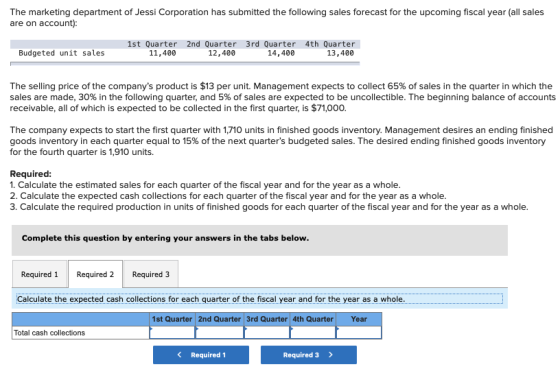Select the 2nd Quarter cash collections field
The image size is (560, 382).
(220, 332)
